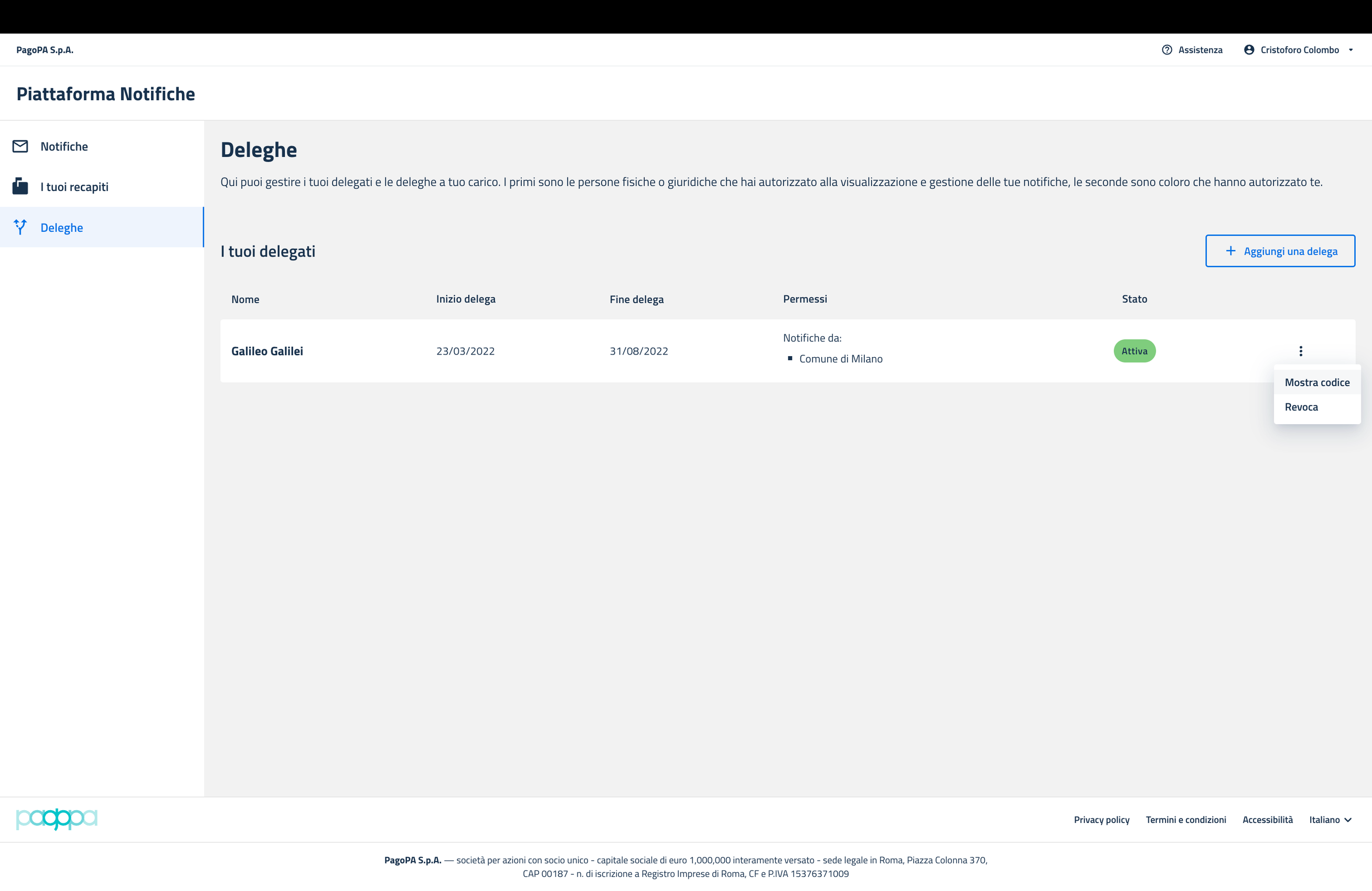Viewport: 1372px width, 891px height.
Task: Open Termini e condizioni link
Action: click(1185, 820)
